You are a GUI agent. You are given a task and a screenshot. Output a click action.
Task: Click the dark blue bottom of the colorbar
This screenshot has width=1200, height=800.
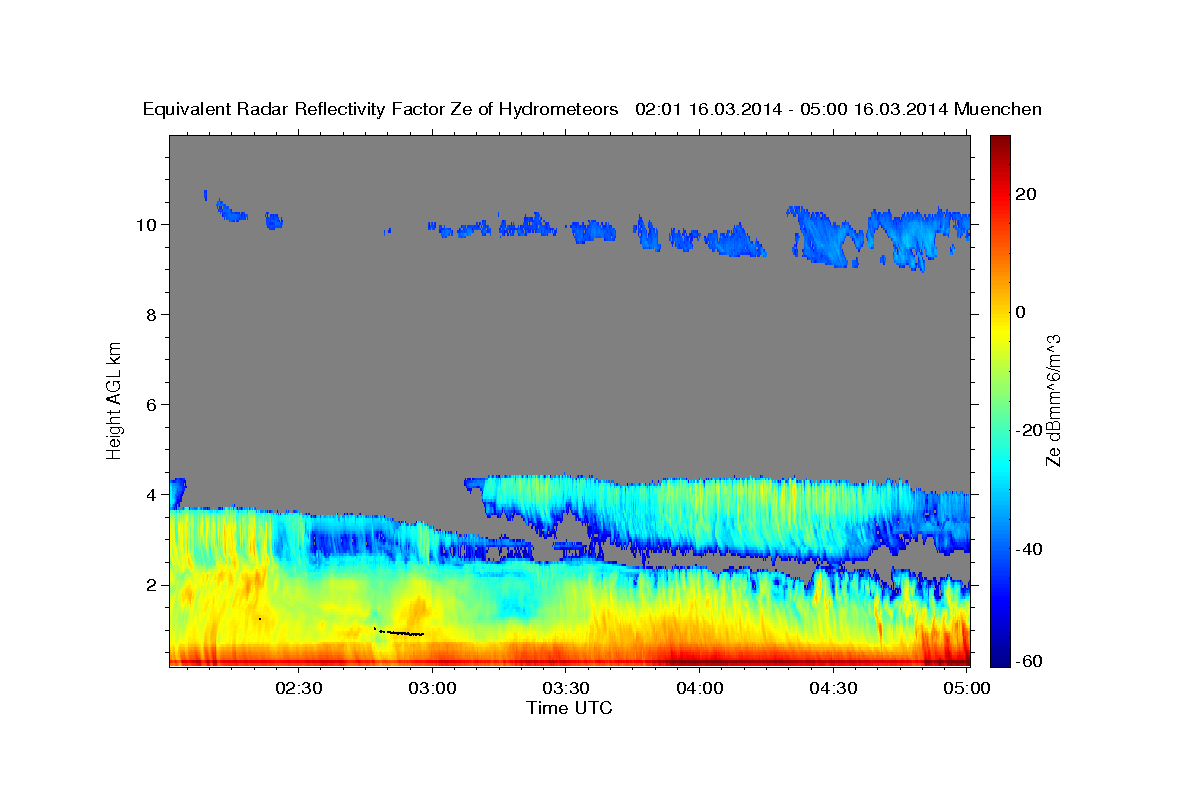tap(1000, 658)
